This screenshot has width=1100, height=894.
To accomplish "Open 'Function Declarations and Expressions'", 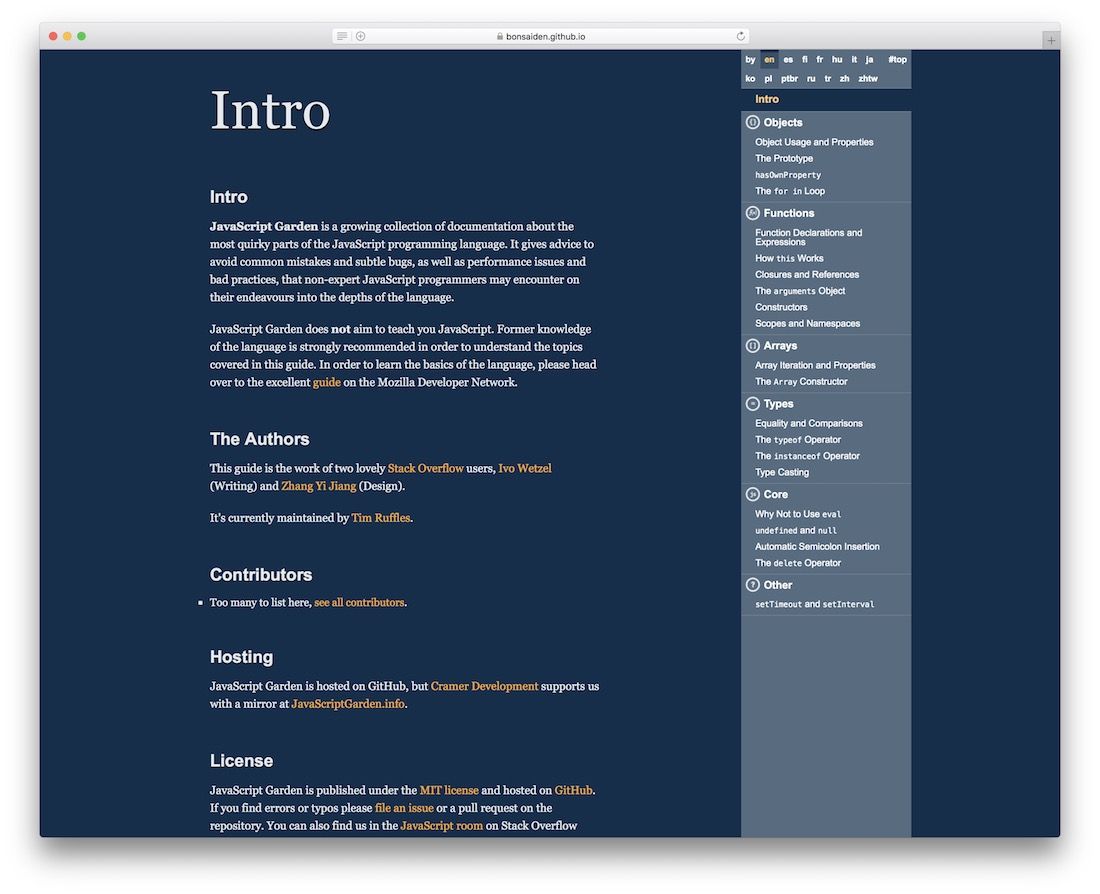I will [x=808, y=237].
